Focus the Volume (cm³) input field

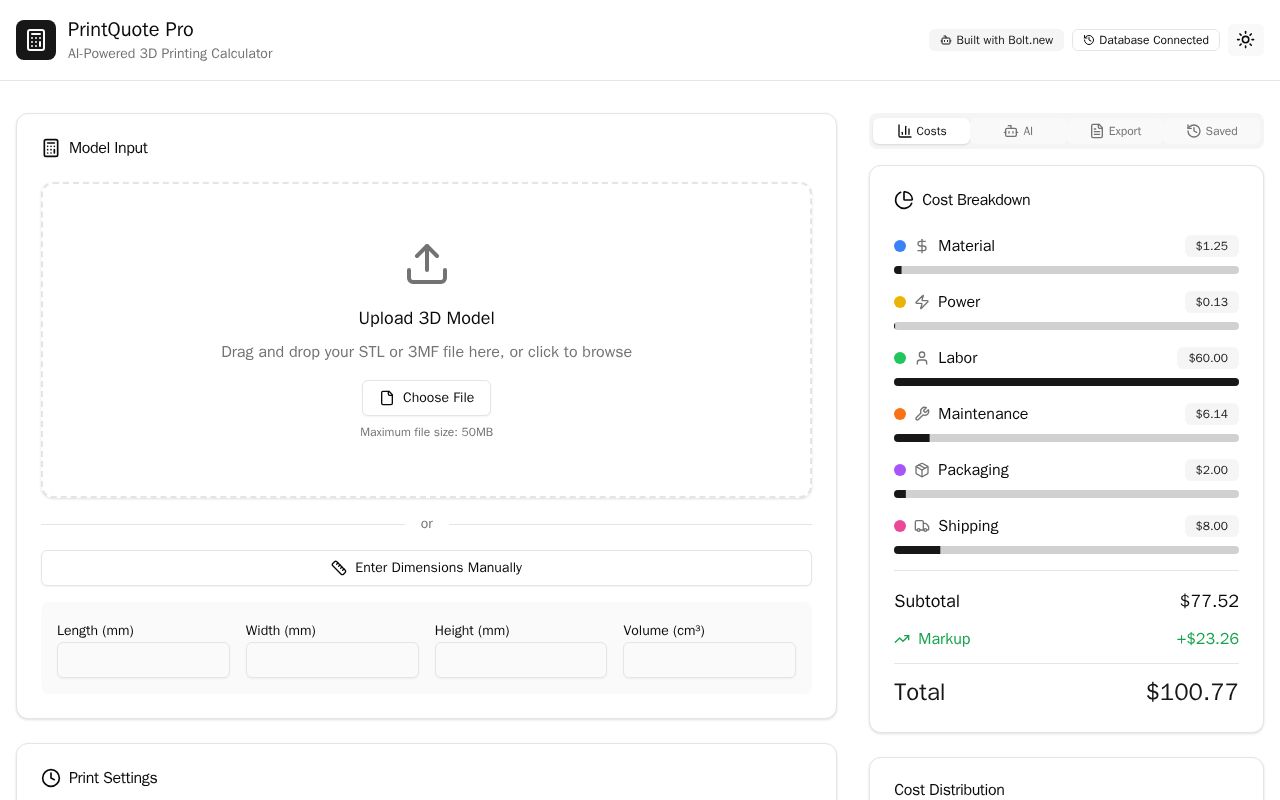click(709, 660)
